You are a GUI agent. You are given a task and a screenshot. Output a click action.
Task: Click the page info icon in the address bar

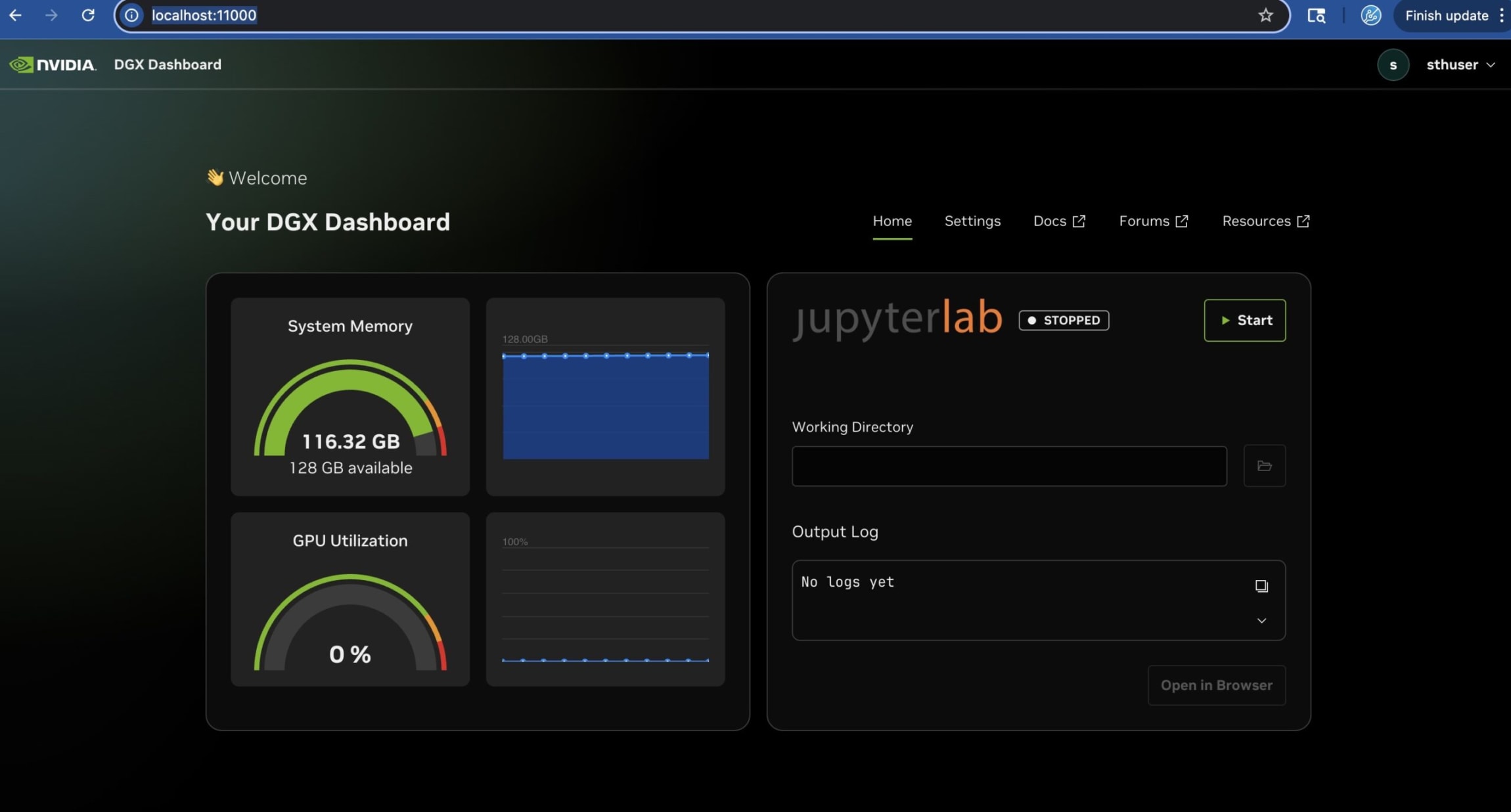tap(131, 15)
